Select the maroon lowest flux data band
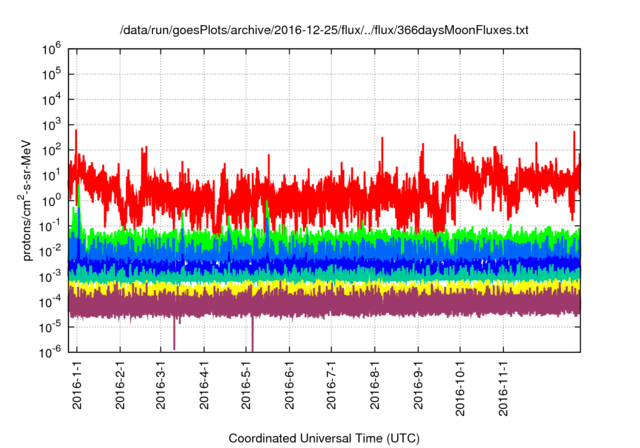The image size is (640, 448). click(330, 304)
